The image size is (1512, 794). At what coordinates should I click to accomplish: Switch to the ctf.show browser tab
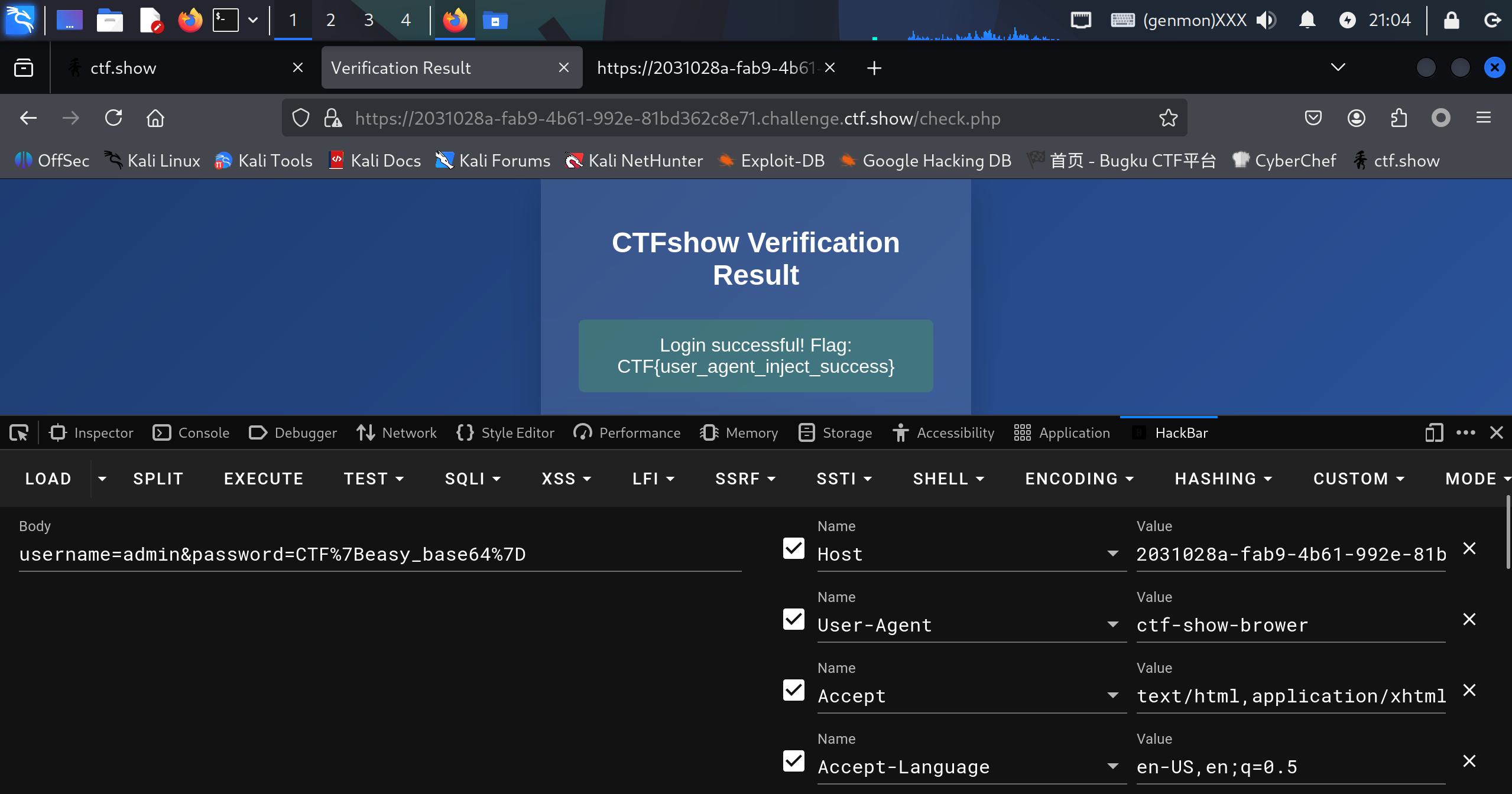coord(123,68)
